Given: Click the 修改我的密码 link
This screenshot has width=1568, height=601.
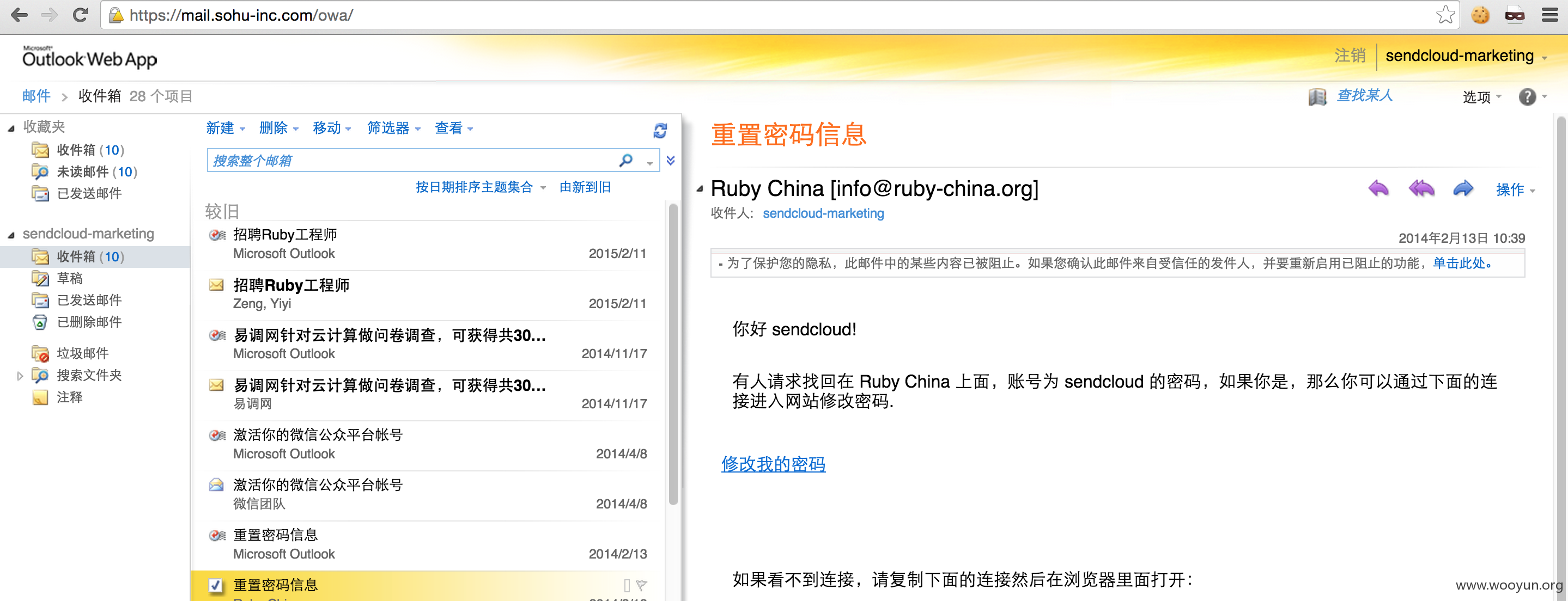Looking at the screenshot, I should 773,463.
